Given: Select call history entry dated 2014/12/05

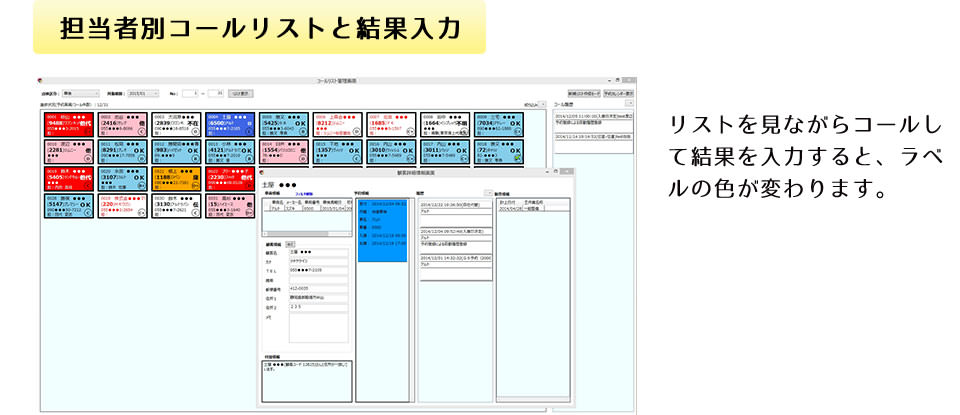Looking at the screenshot, I should click(593, 122).
